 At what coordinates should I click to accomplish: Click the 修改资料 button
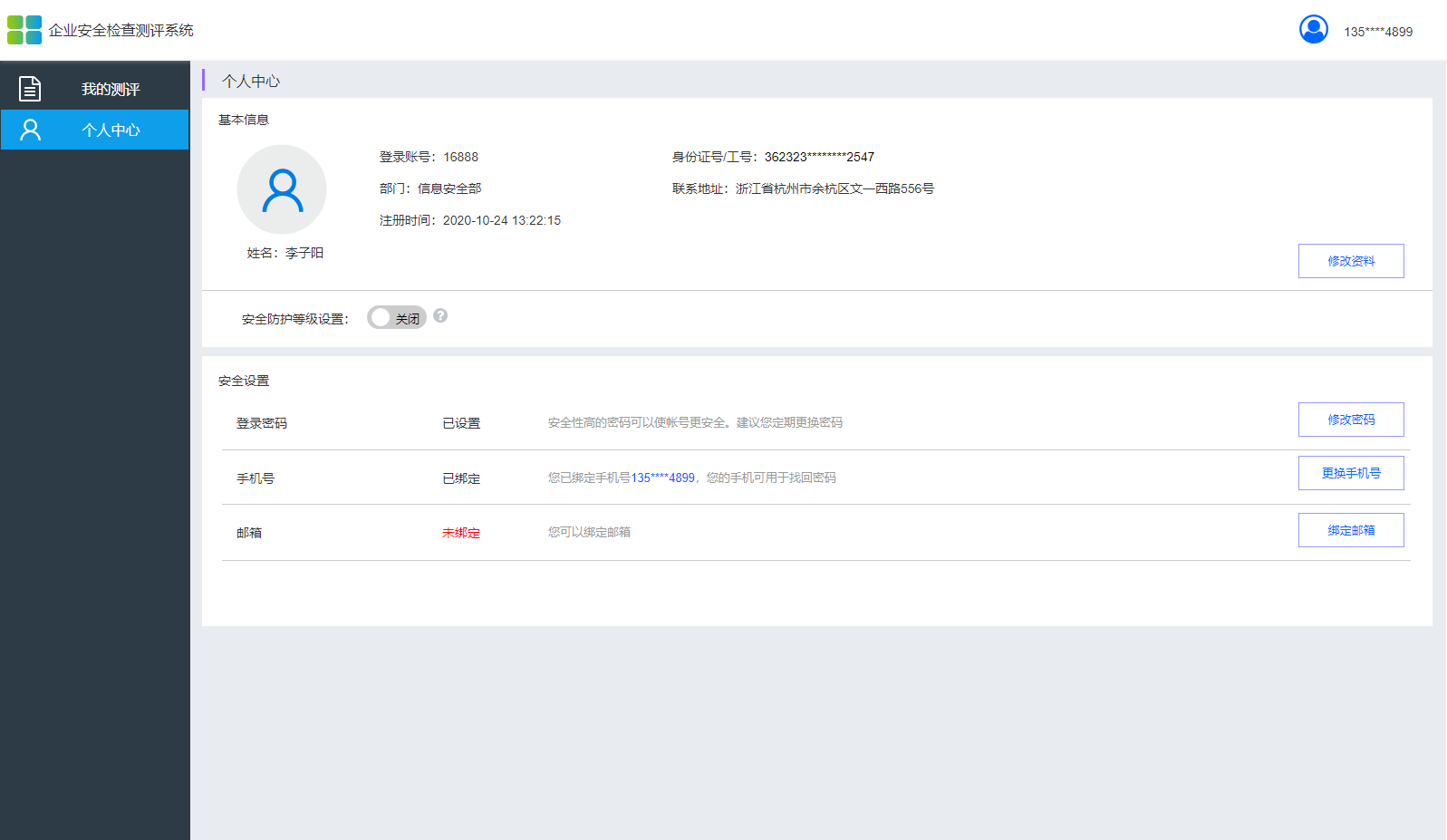click(1351, 261)
